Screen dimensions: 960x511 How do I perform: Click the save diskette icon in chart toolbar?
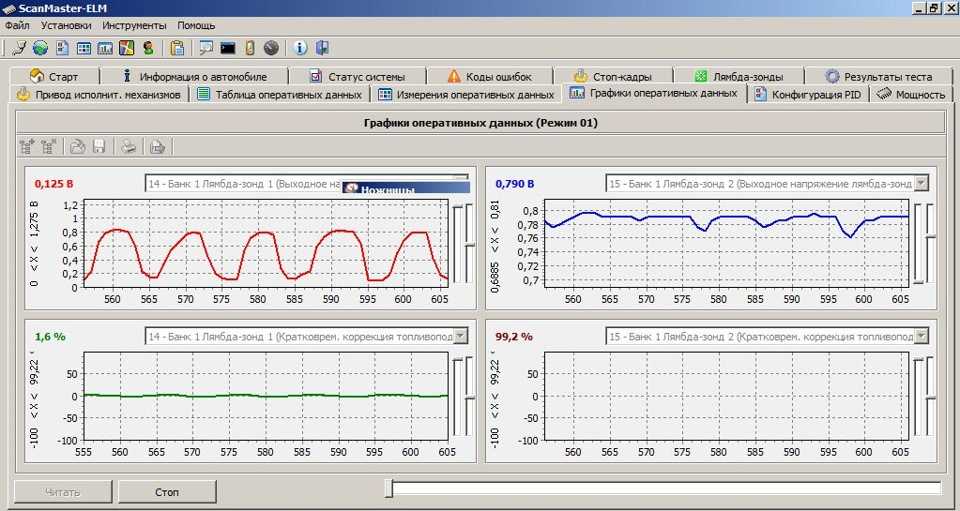click(x=99, y=146)
